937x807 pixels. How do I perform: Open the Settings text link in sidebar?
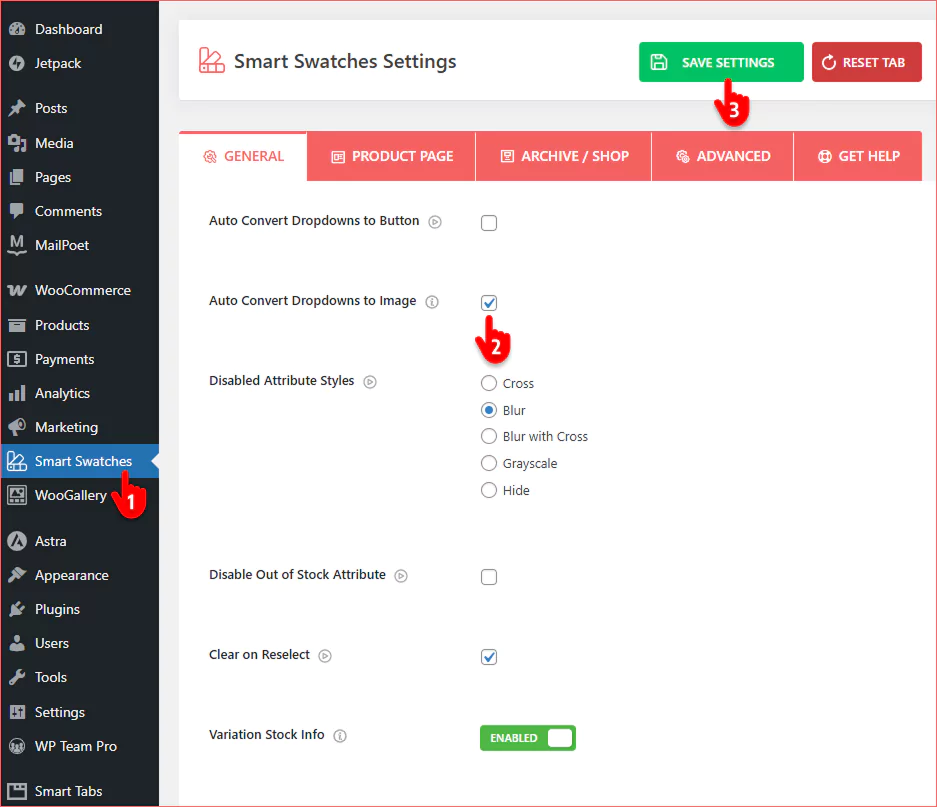point(60,712)
